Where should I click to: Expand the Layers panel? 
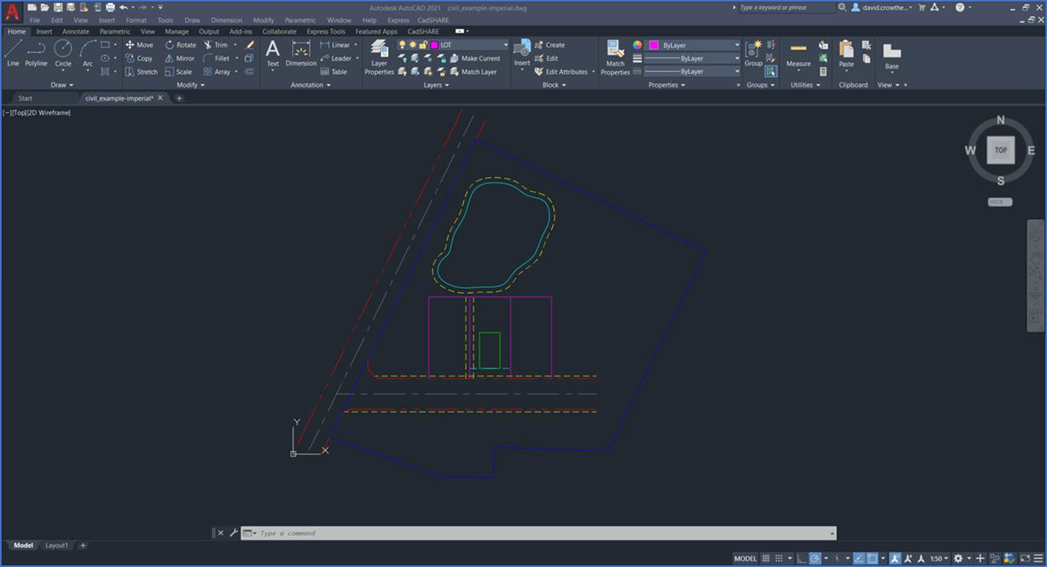[x=436, y=85]
